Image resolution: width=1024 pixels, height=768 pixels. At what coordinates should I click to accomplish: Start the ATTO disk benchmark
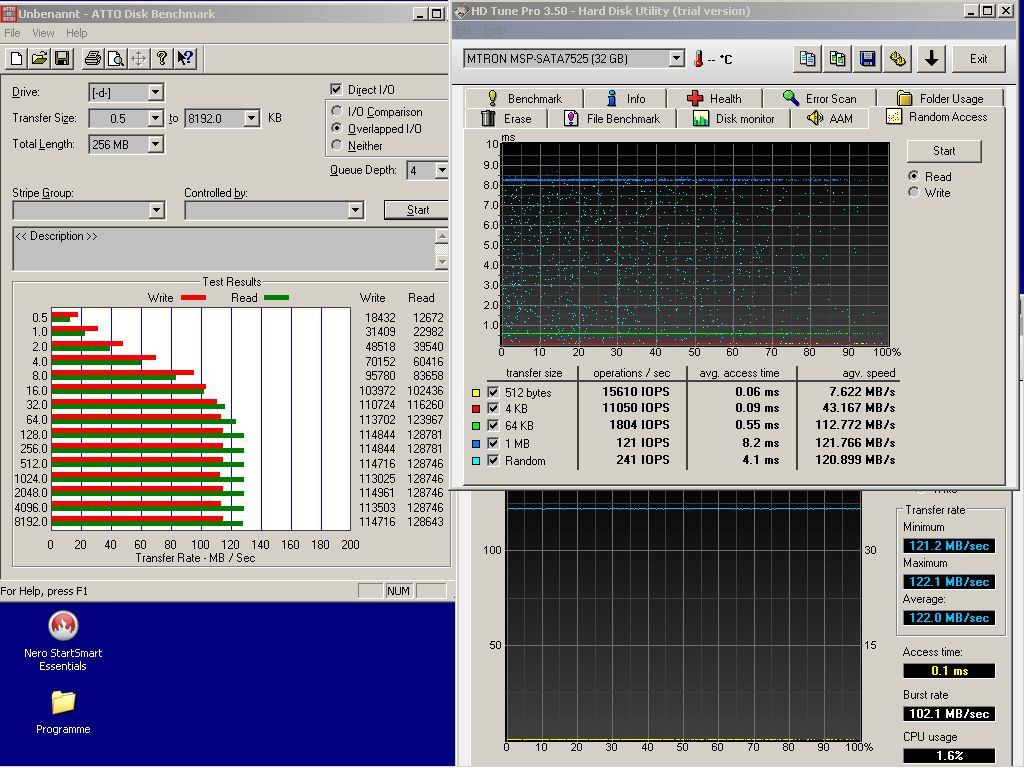click(x=417, y=210)
